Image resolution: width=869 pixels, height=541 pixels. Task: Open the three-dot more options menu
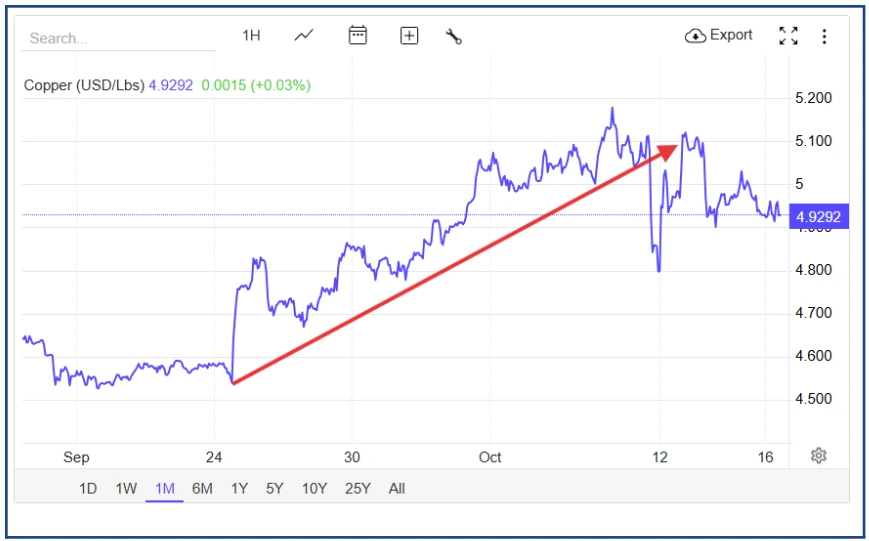tap(824, 36)
